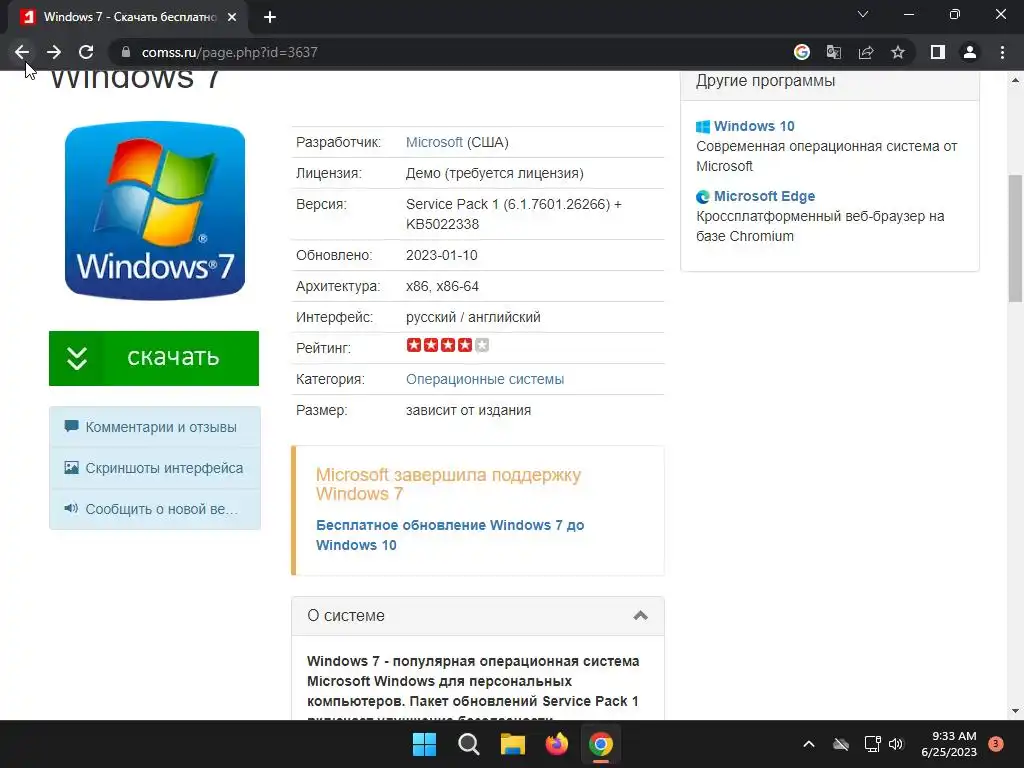
Task: Click the Другие программы header
Action: (765, 81)
